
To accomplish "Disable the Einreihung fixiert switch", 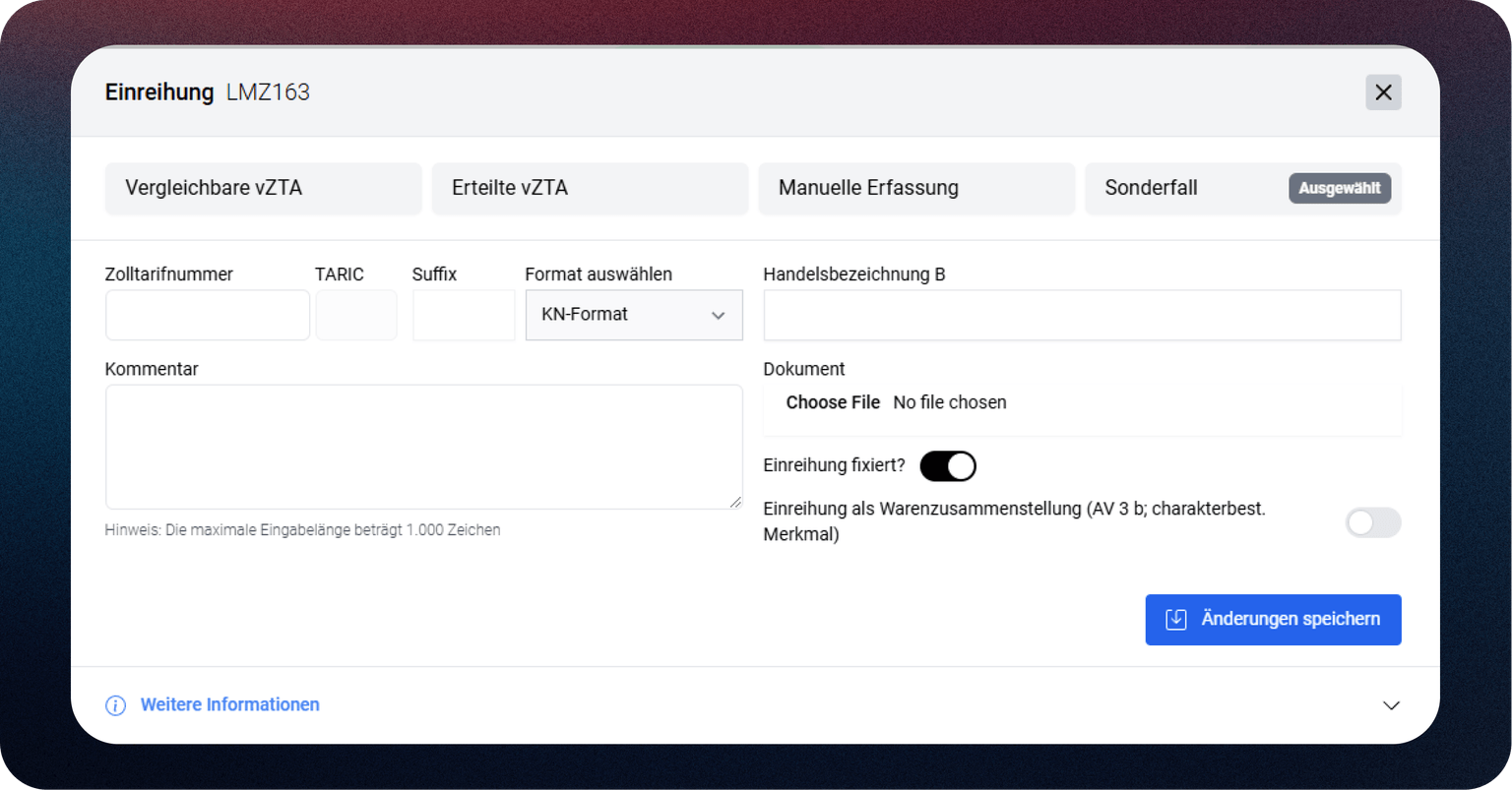I will point(947,466).
